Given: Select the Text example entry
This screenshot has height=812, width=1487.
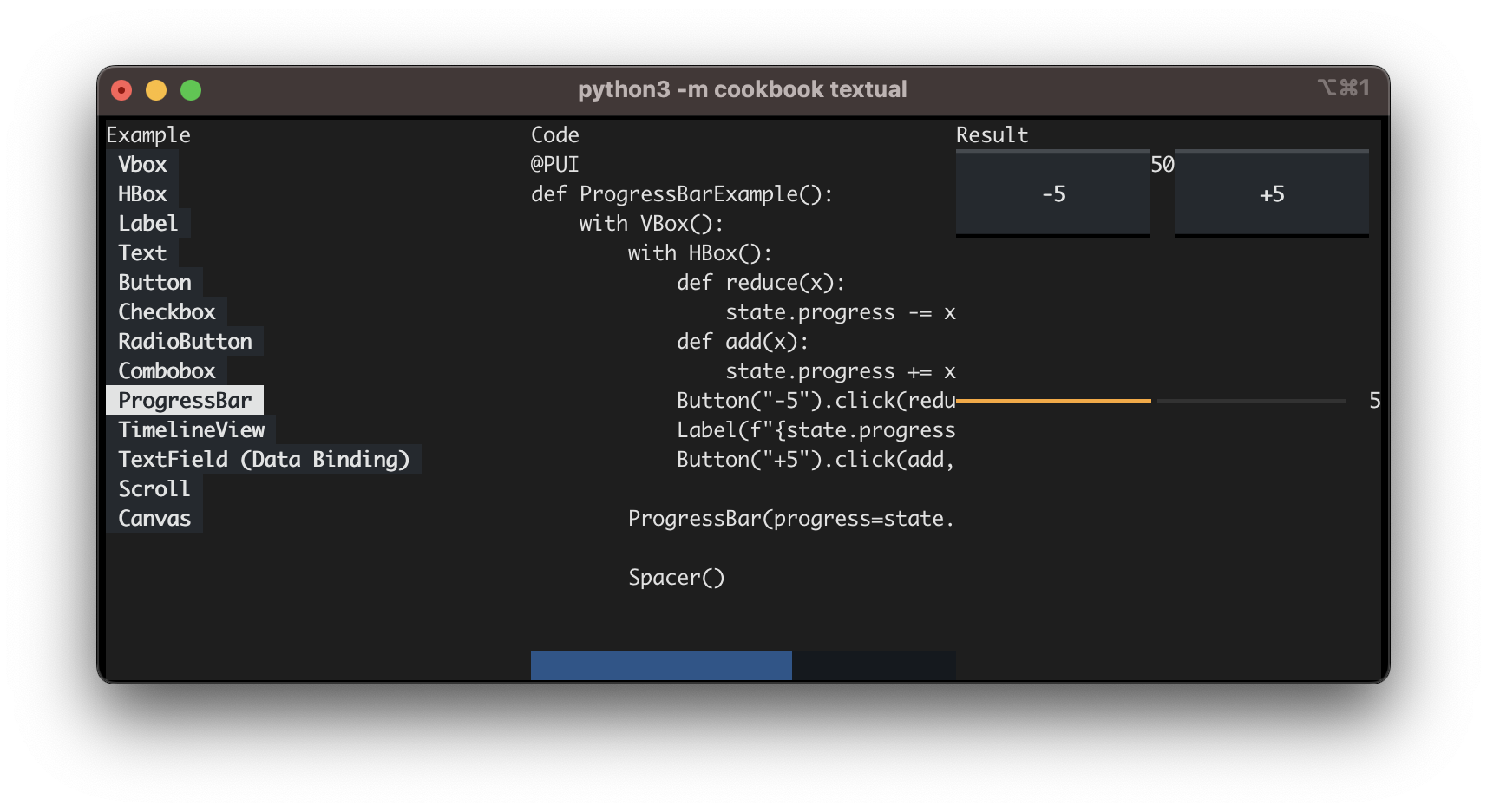Looking at the screenshot, I should [x=142, y=252].
